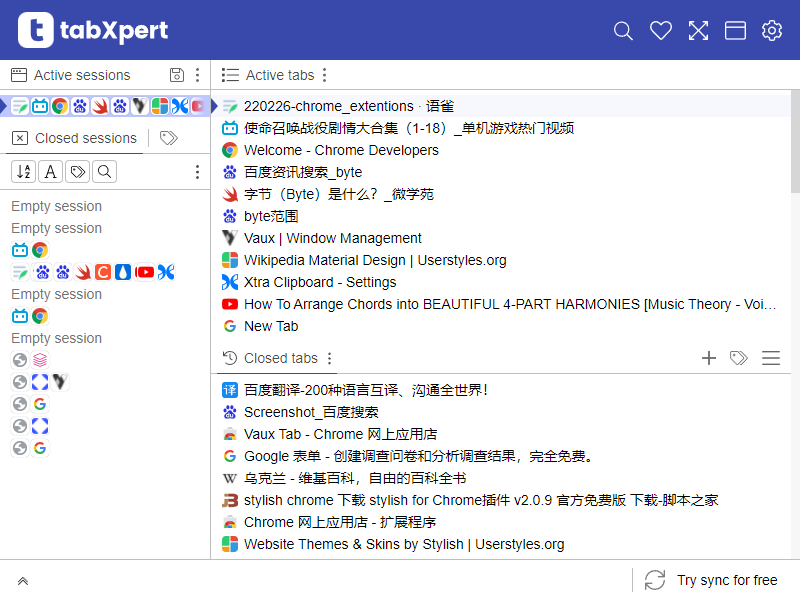Viewport: 800px width, 600px height.
Task: Reopen Google 表单 closed tab
Action: pyautogui.click(x=501, y=456)
